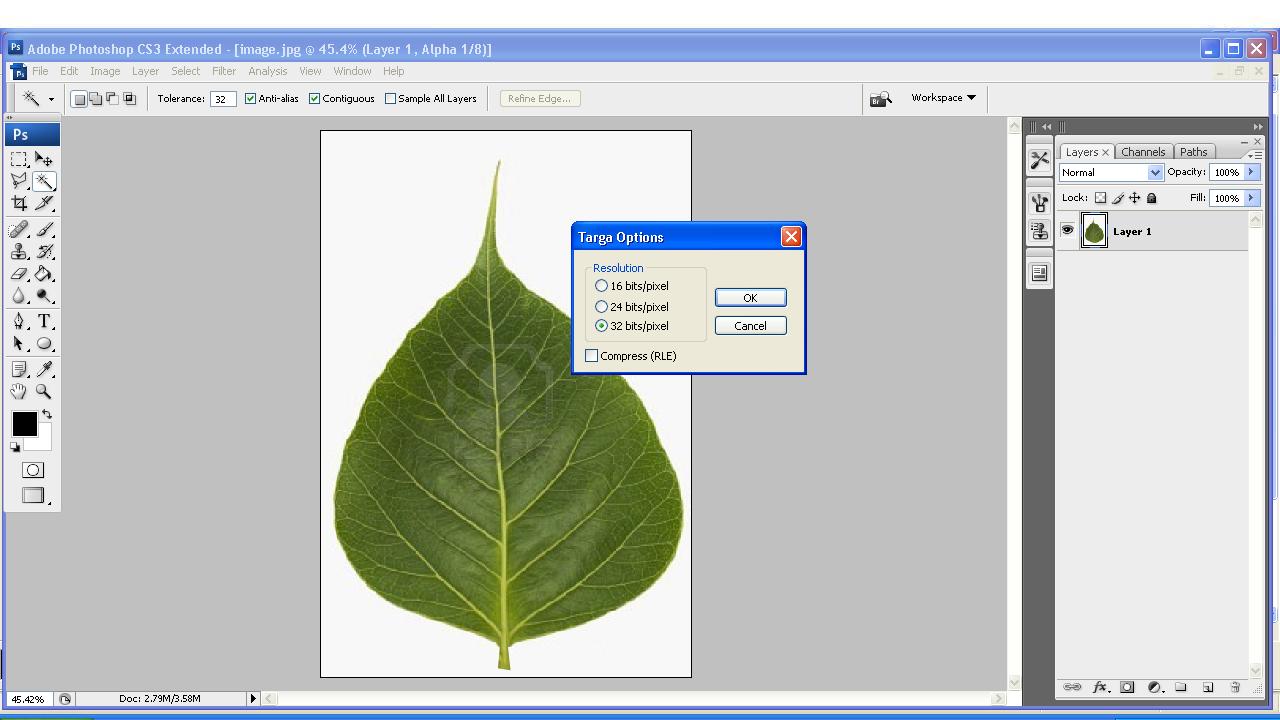Click the delete layer trash icon
The height and width of the screenshot is (720, 1280).
click(1235, 687)
